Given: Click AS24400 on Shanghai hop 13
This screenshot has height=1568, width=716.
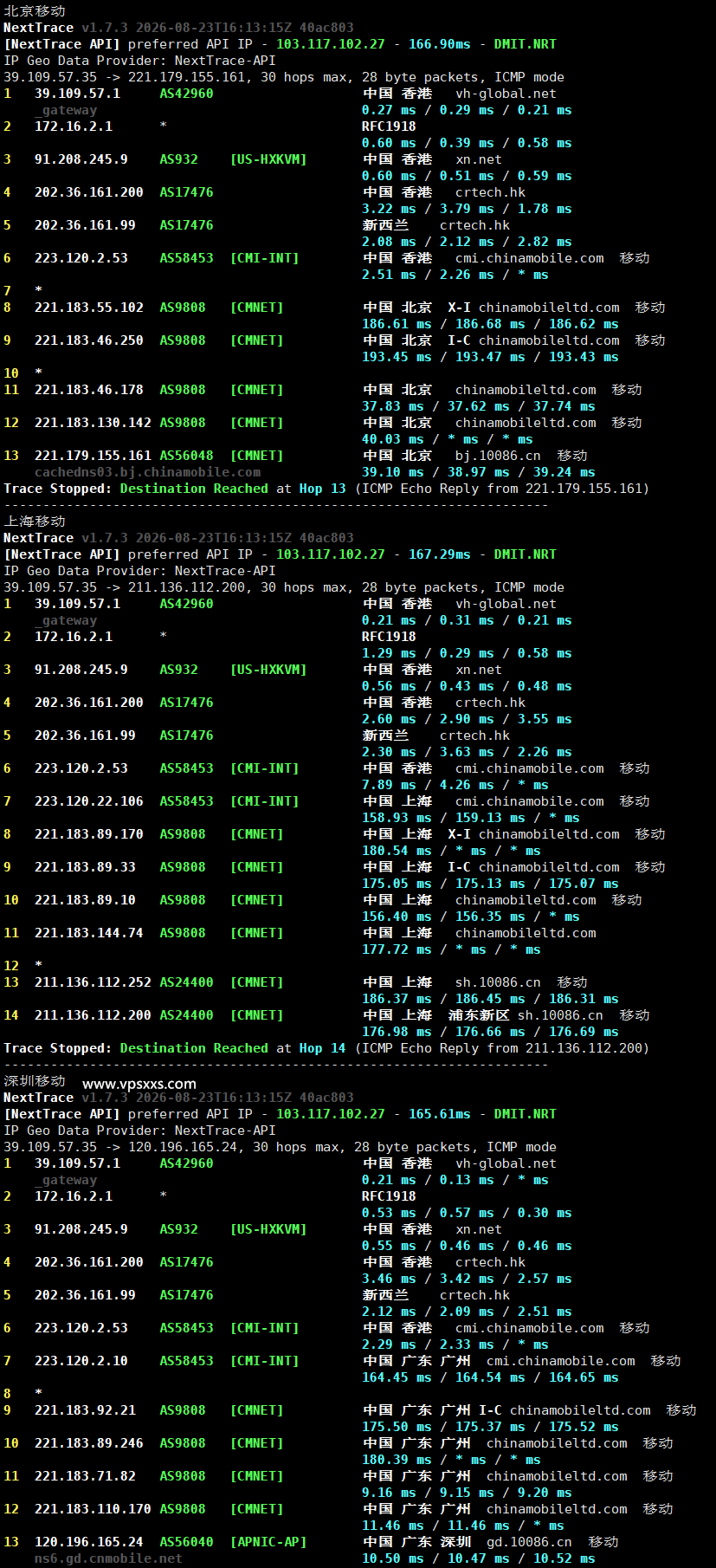Looking at the screenshot, I should 186,982.
